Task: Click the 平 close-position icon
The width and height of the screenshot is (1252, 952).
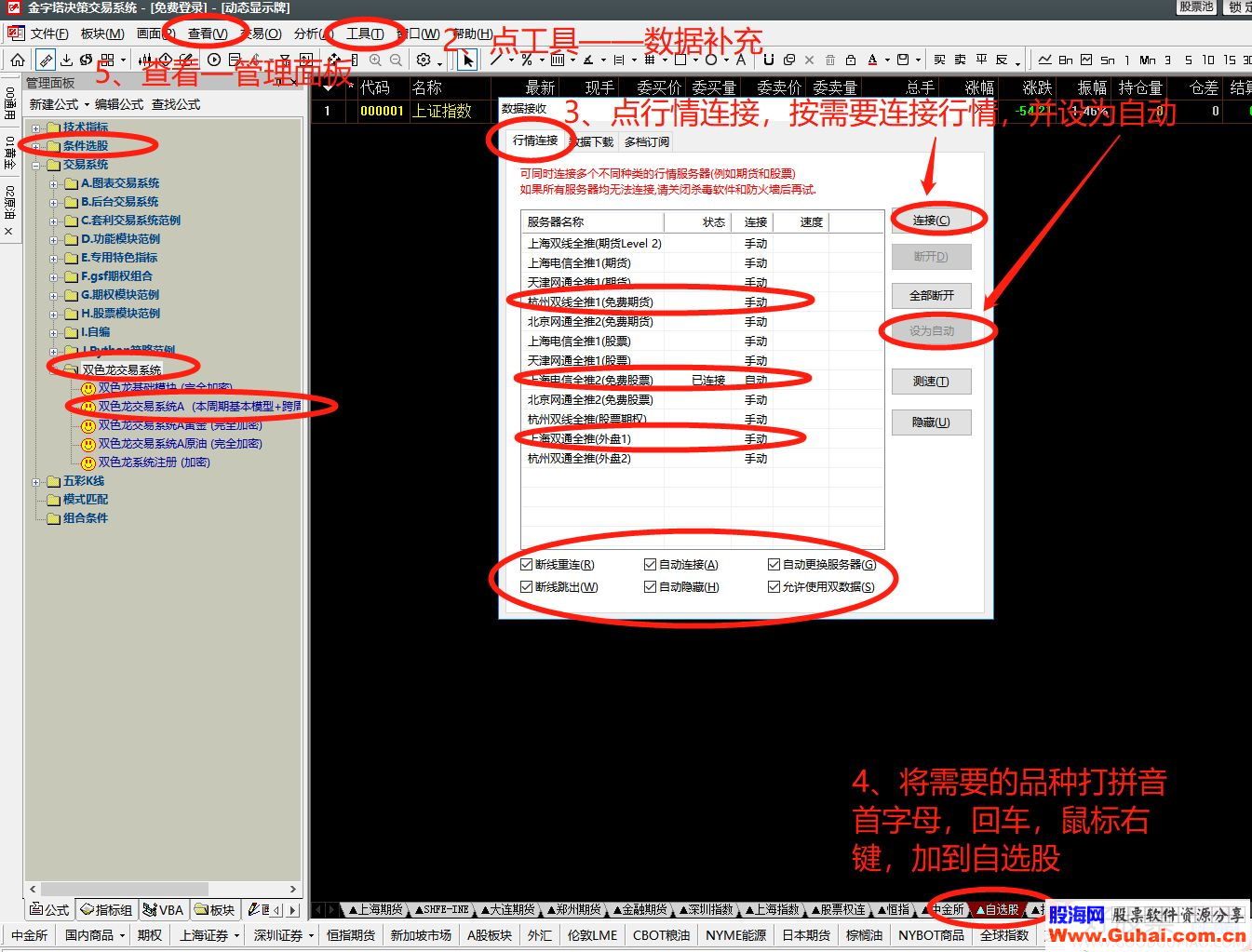Action: 981,60
